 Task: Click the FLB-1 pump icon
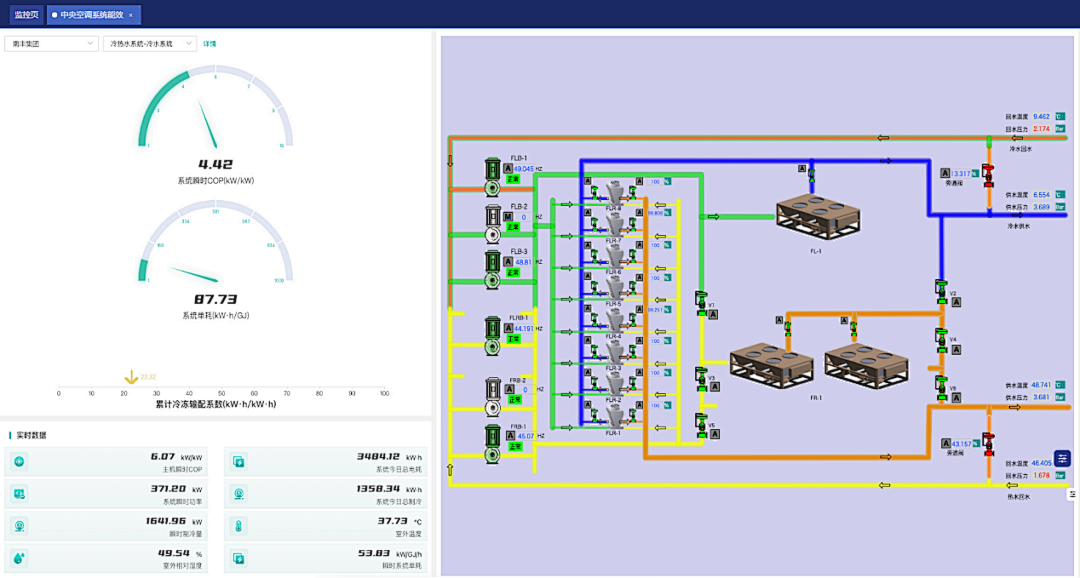492,177
